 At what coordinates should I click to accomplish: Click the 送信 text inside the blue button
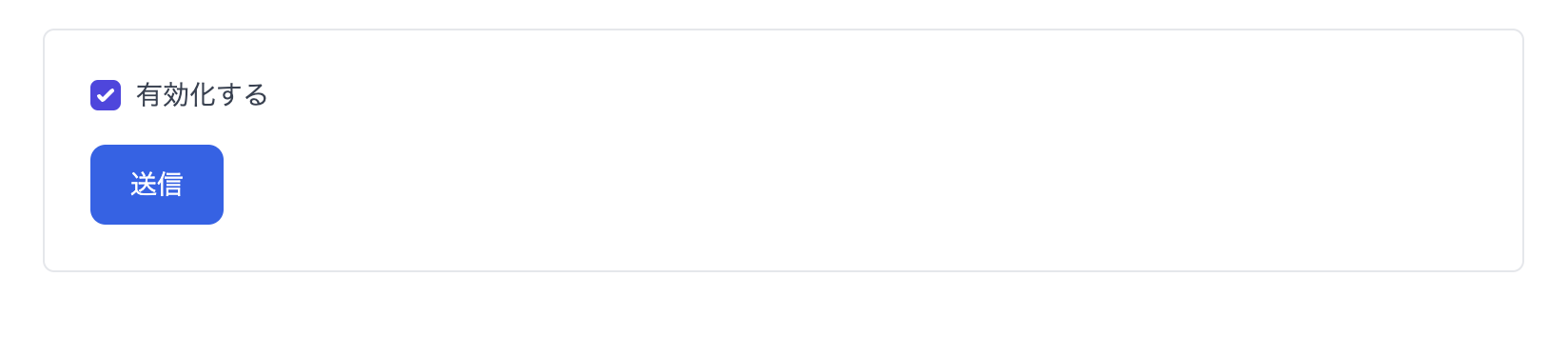(x=157, y=185)
